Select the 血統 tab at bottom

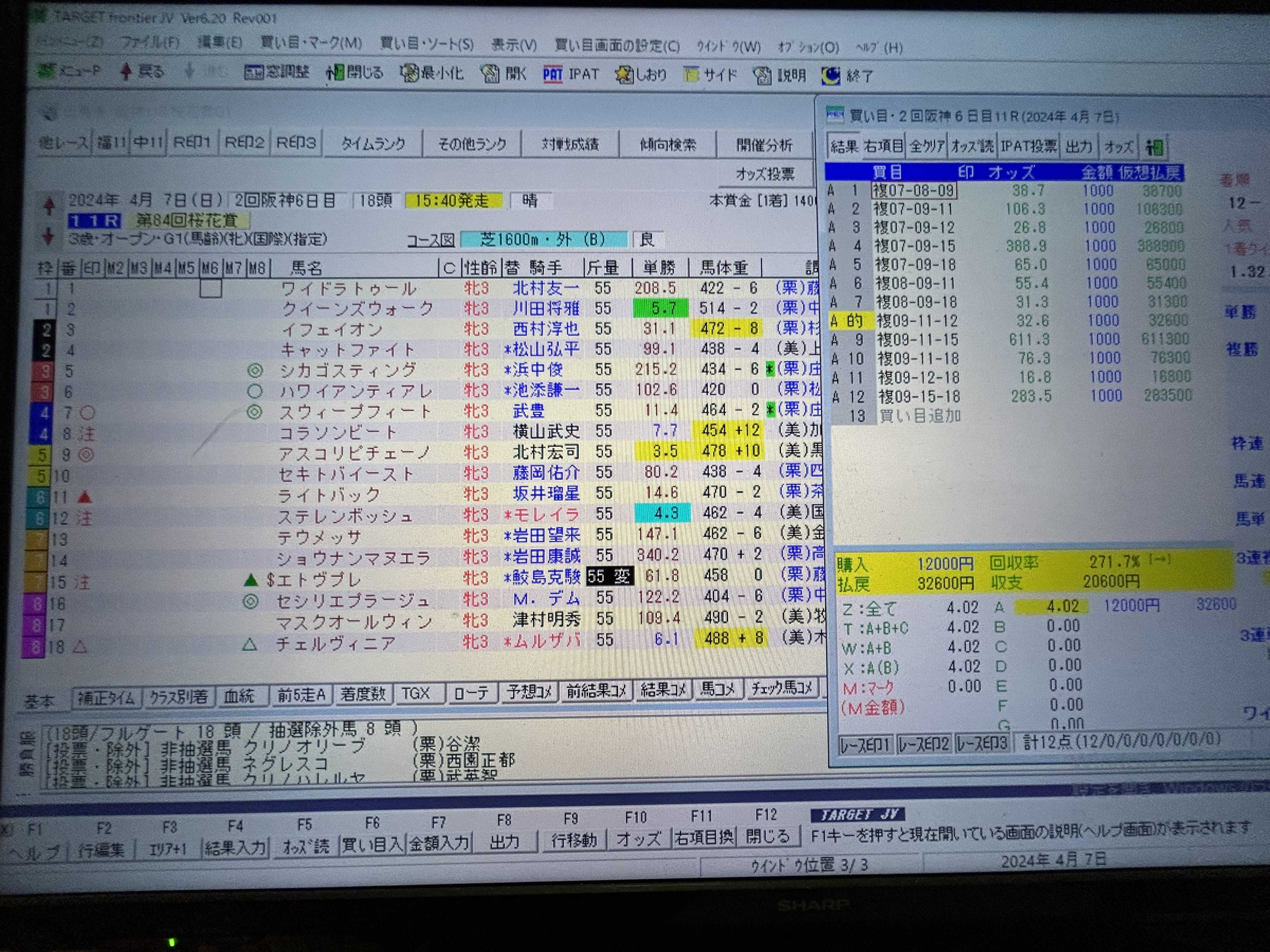click(x=239, y=696)
